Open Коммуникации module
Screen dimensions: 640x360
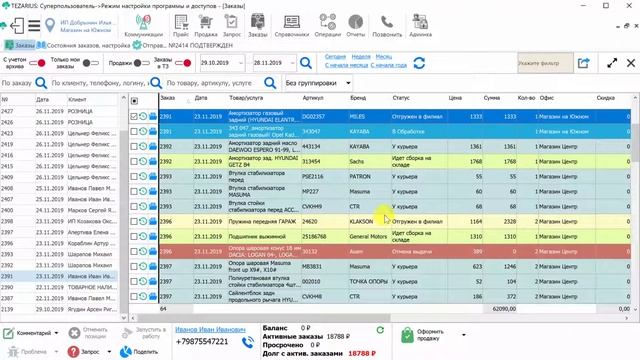(143, 26)
